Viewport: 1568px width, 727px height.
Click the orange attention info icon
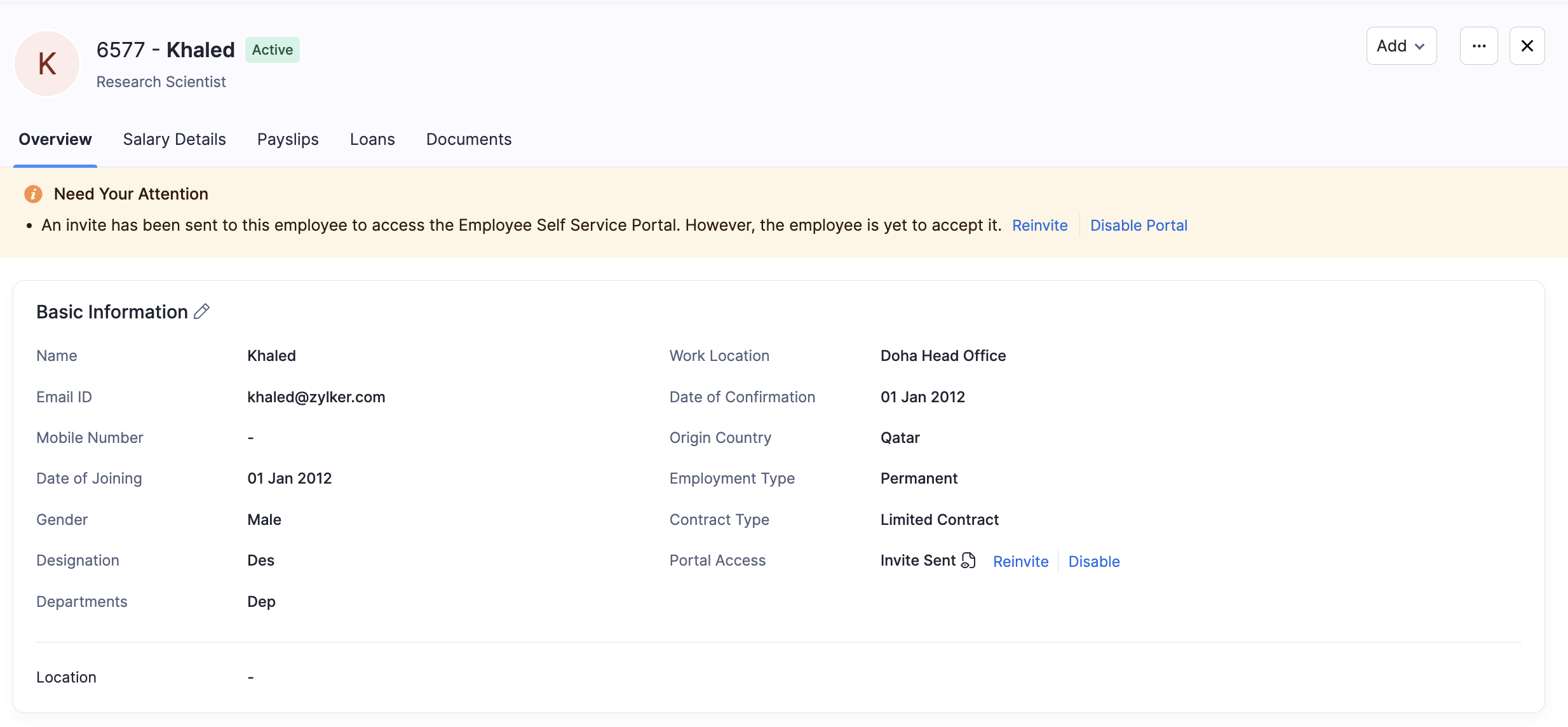33,194
